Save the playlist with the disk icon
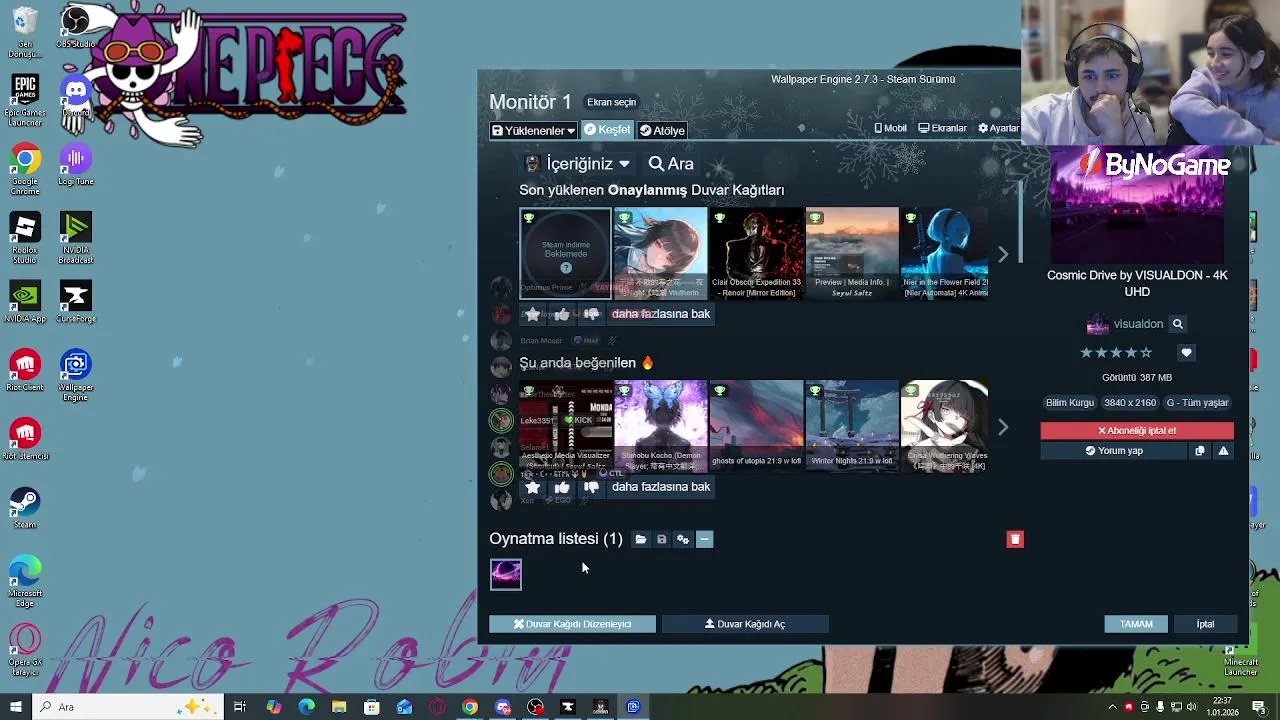The width and height of the screenshot is (1280, 720). [x=661, y=539]
